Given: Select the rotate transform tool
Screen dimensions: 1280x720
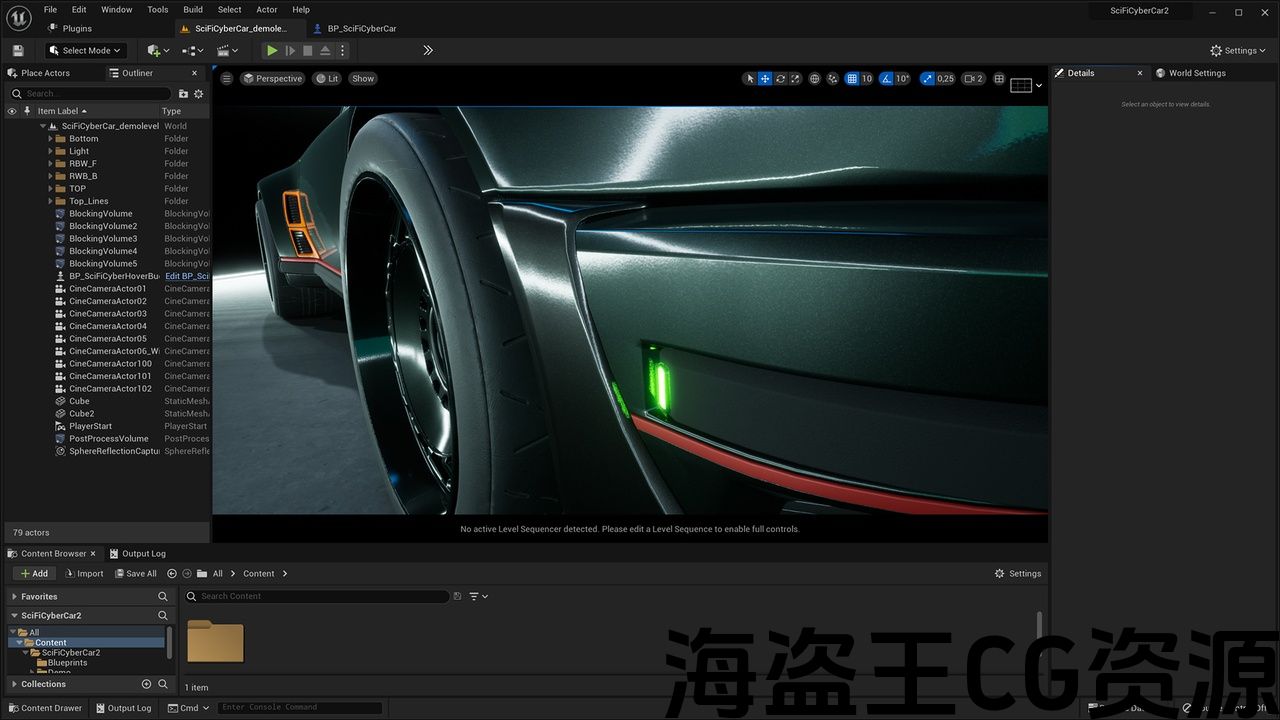Looking at the screenshot, I should click(x=780, y=79).
